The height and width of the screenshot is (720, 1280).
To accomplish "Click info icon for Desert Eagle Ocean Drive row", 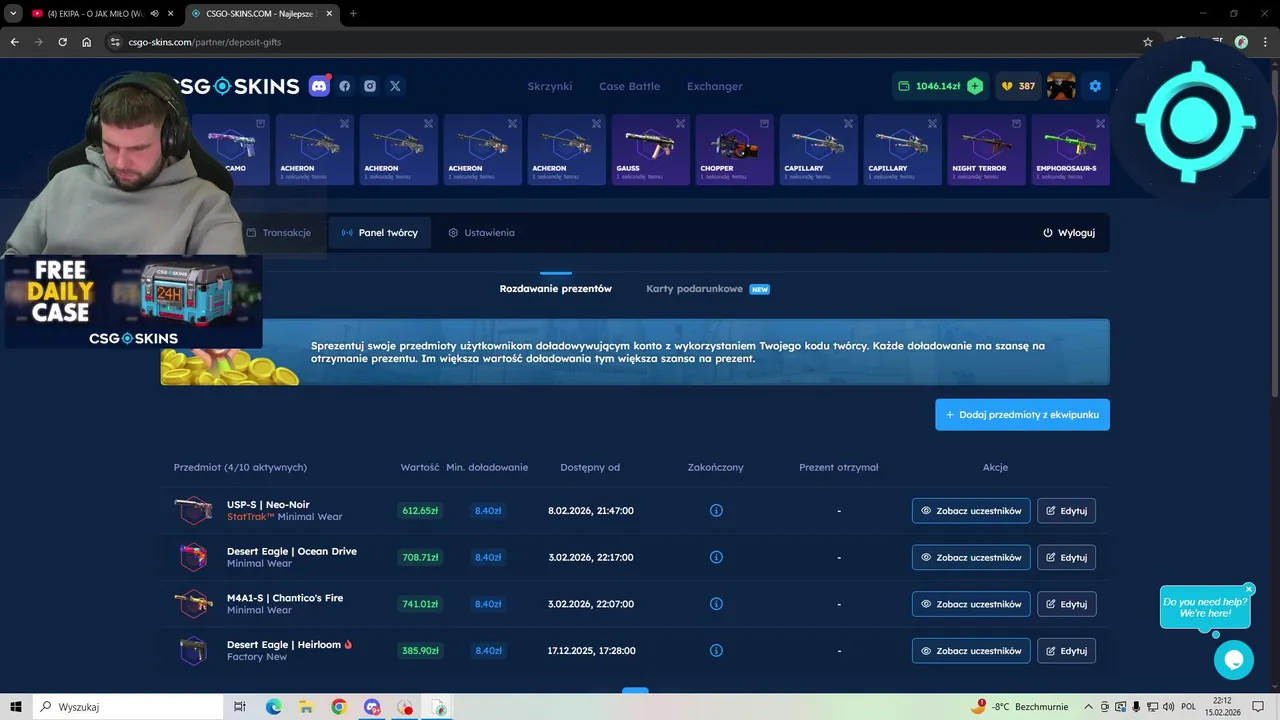I will click(x=716, y=557).
